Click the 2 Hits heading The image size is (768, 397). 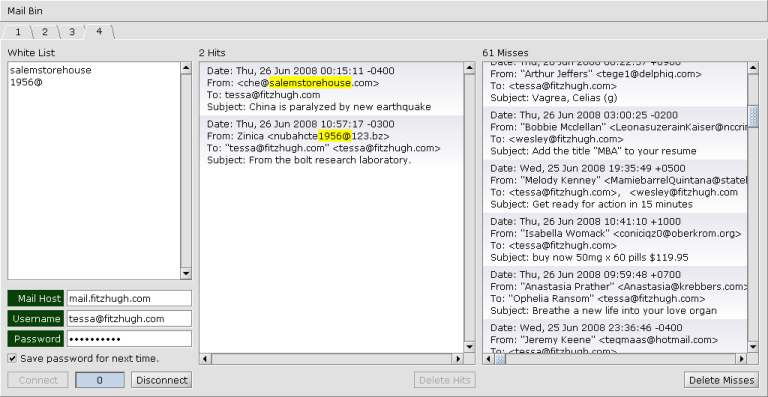[212, 52]
